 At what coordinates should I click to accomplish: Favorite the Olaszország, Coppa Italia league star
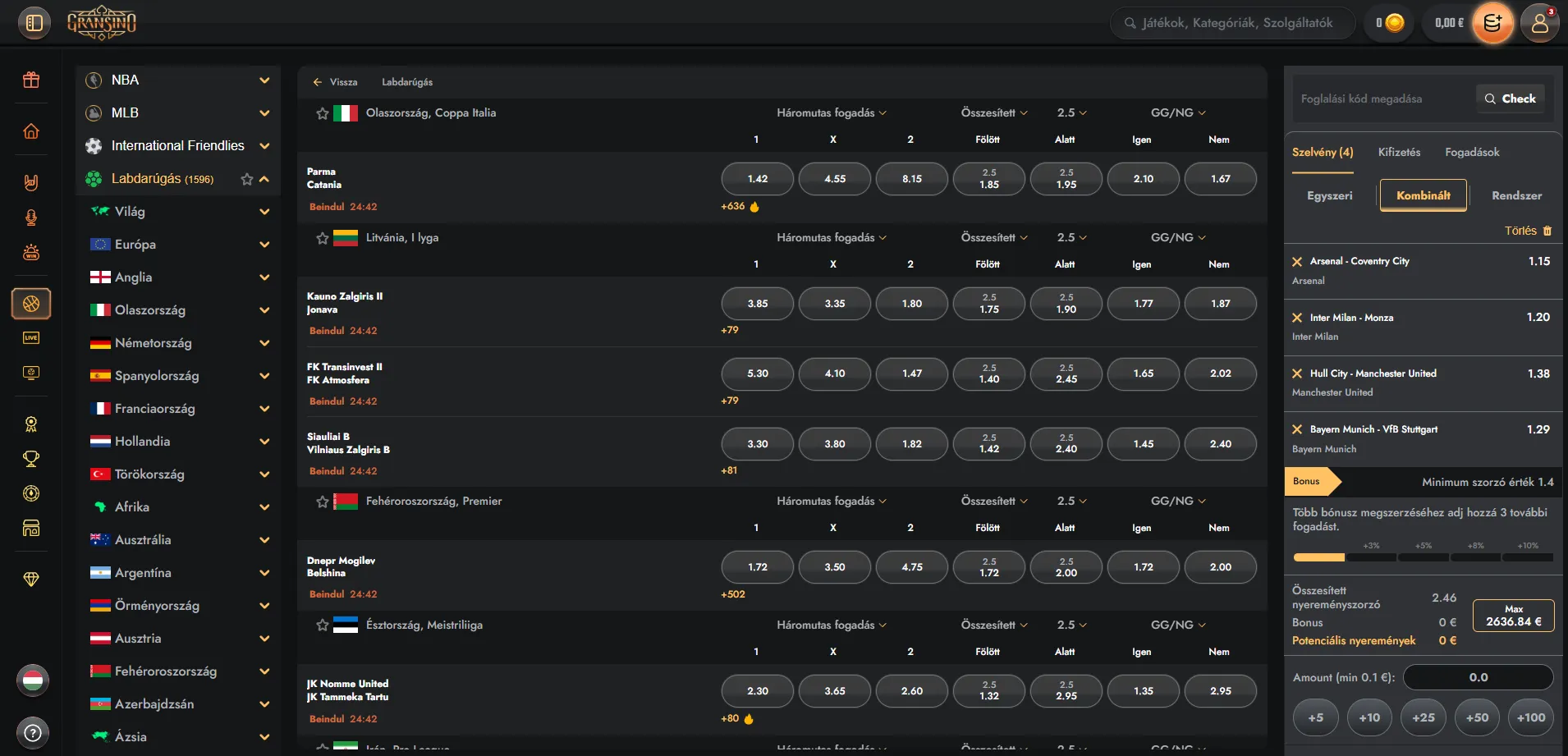click(x=323, y=113)
